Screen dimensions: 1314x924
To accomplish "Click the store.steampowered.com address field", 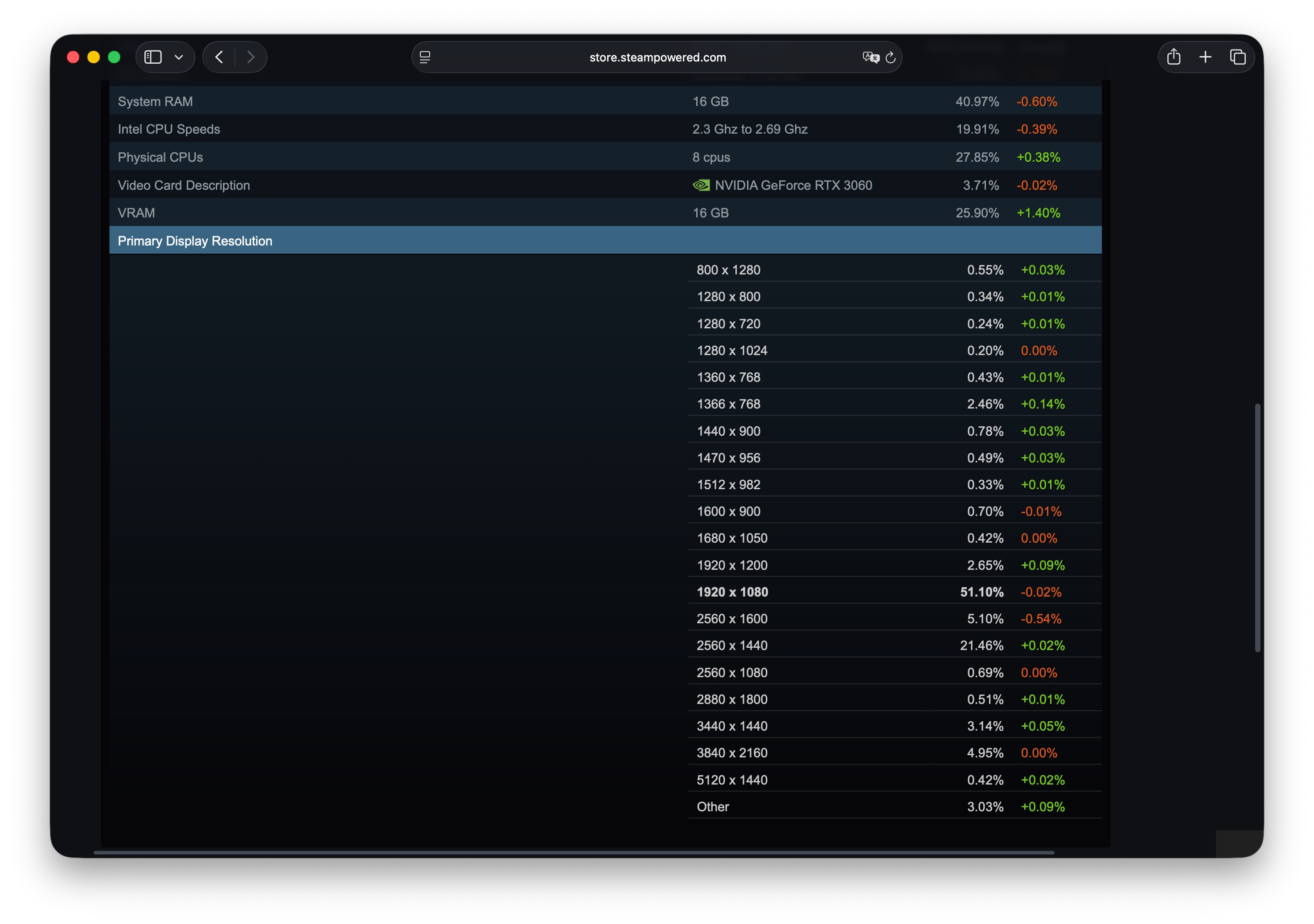I will click(657, 57).
